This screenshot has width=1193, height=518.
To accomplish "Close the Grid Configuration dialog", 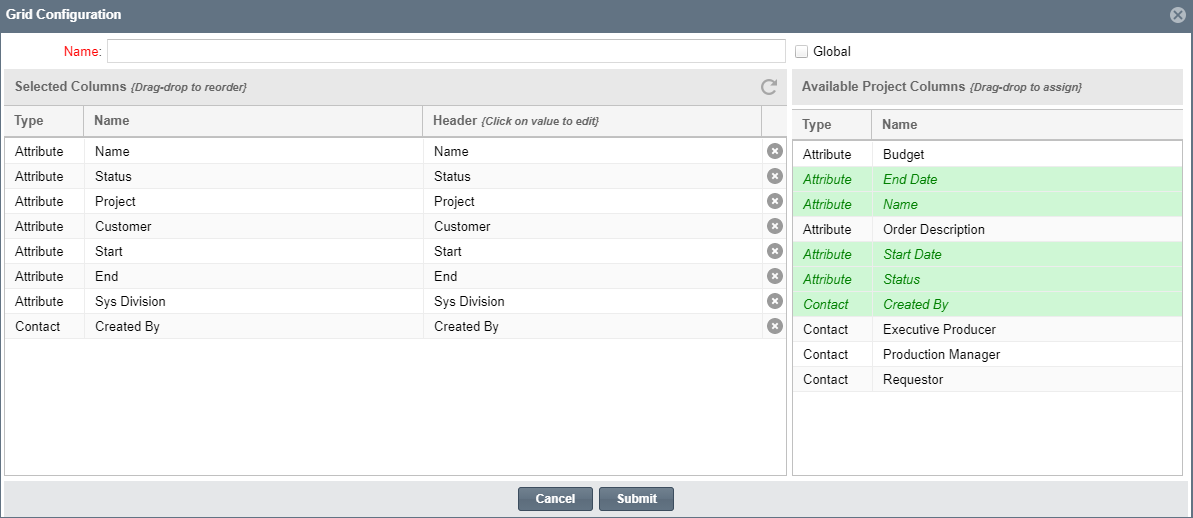I will click(x=1178, y=15).
